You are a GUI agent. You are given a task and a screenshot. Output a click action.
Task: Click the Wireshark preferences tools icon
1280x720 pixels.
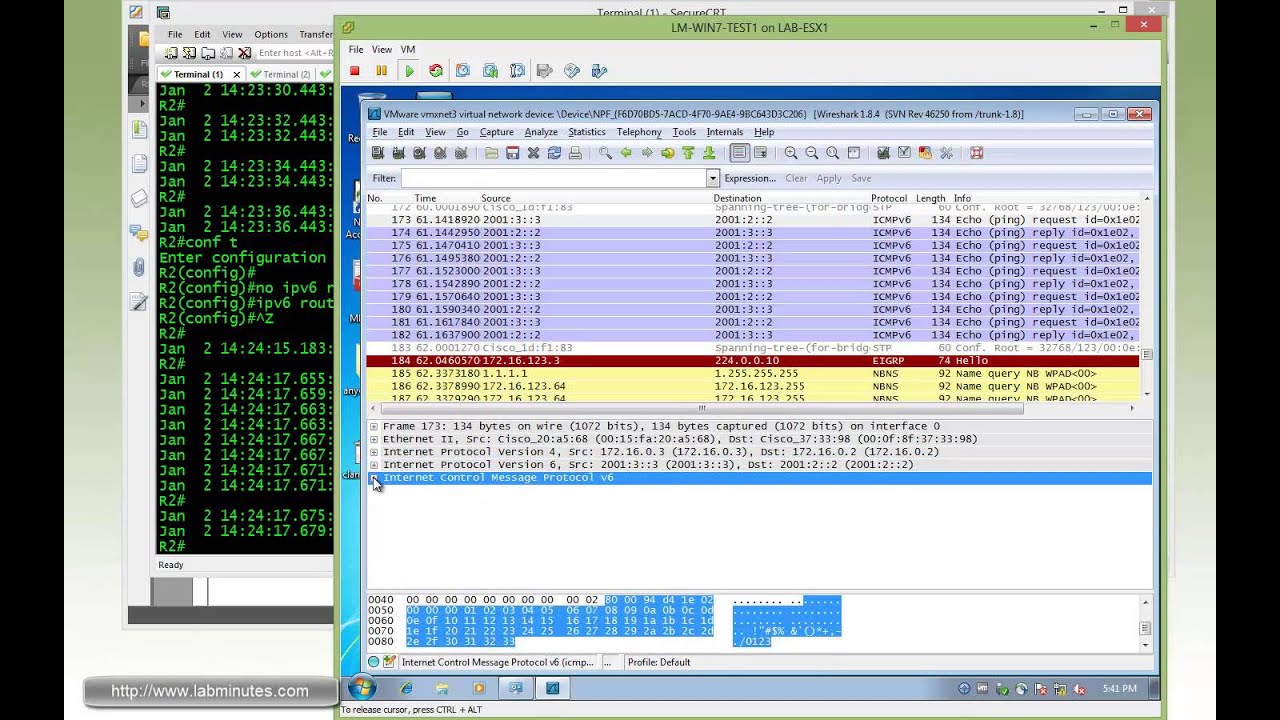click(x=946, y=153)
